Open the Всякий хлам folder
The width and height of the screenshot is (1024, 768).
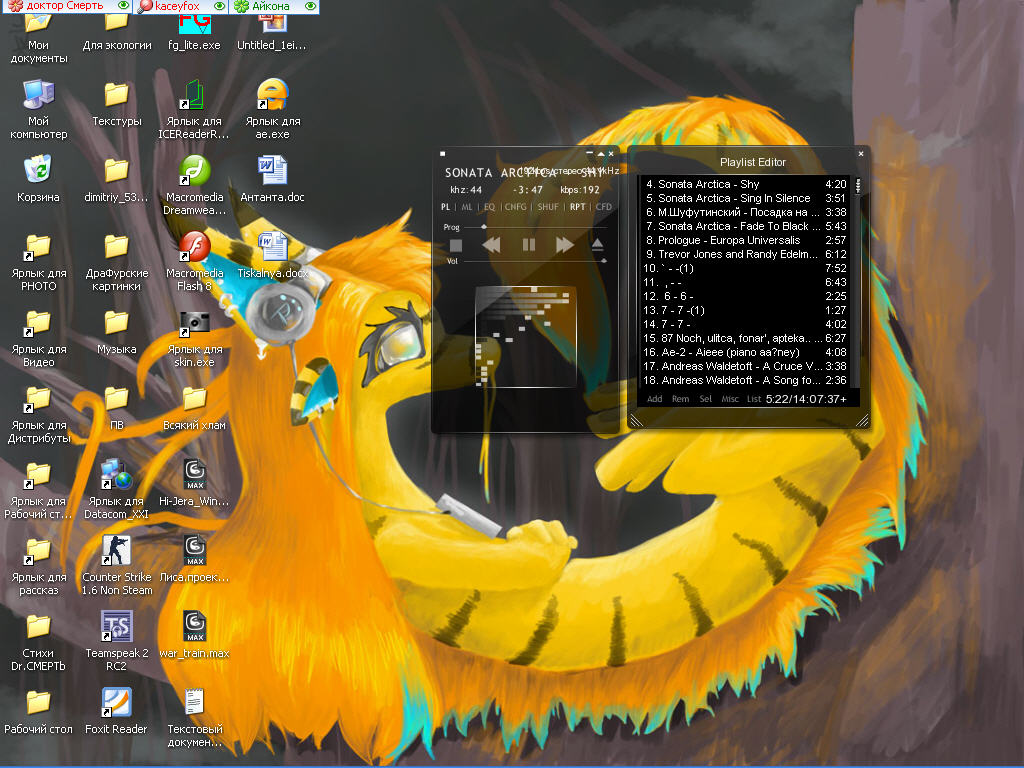[x=195, y=400]
